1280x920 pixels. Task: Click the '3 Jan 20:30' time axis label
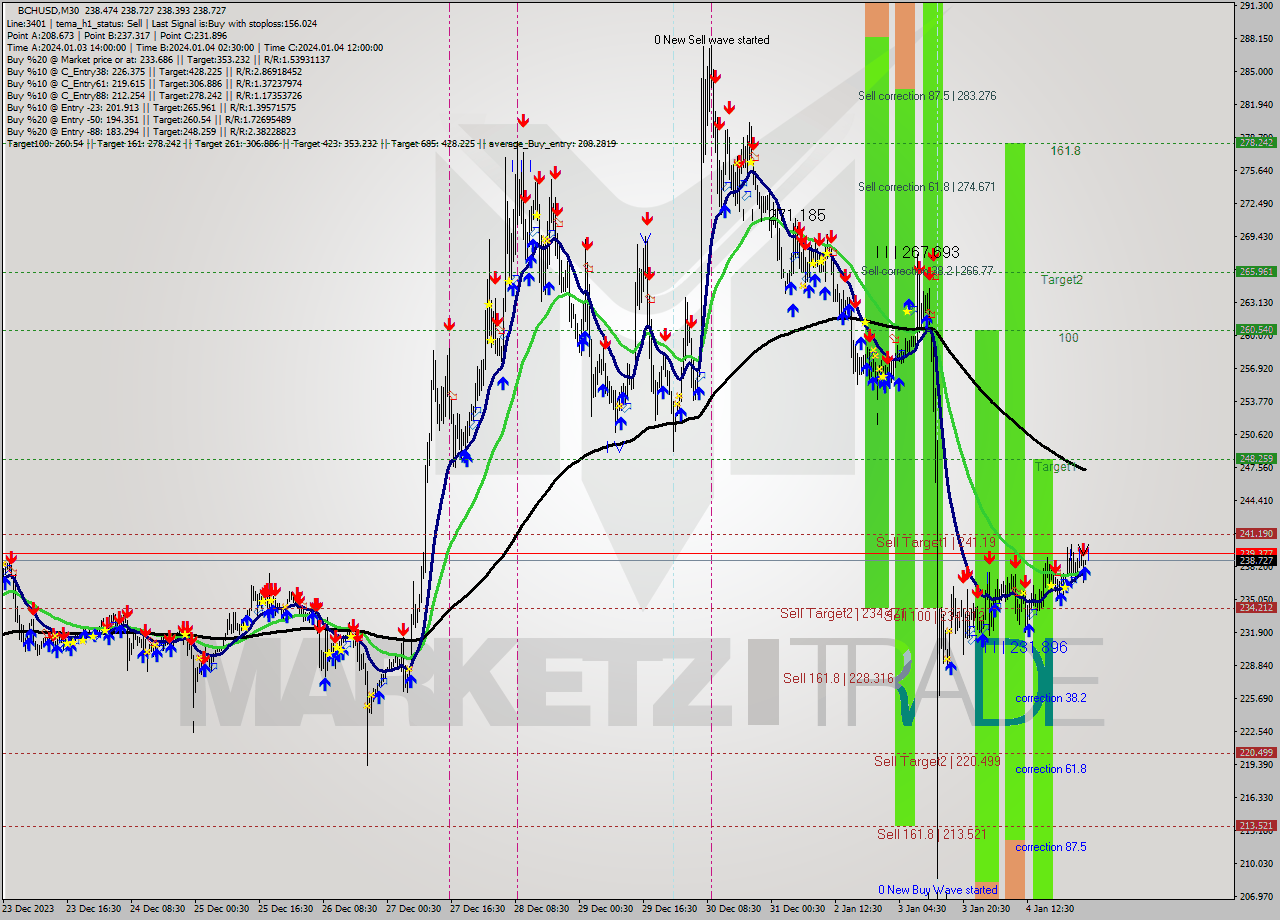tap(986, 909)
